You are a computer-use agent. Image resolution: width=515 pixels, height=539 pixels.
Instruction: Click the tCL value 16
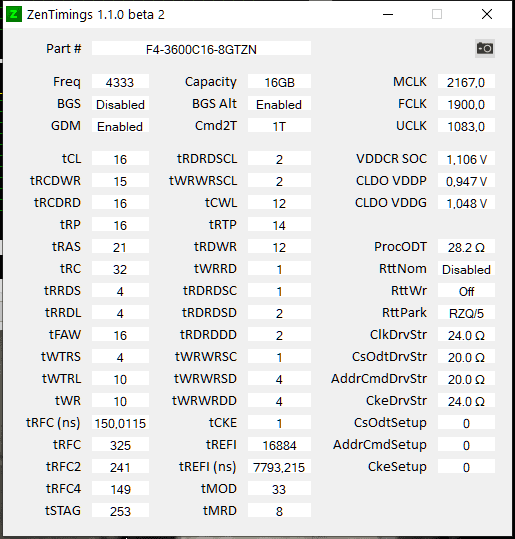(120, 158)
